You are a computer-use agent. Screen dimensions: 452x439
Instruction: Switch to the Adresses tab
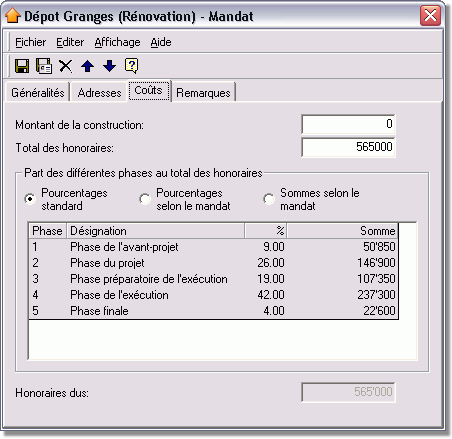point(99,92)
